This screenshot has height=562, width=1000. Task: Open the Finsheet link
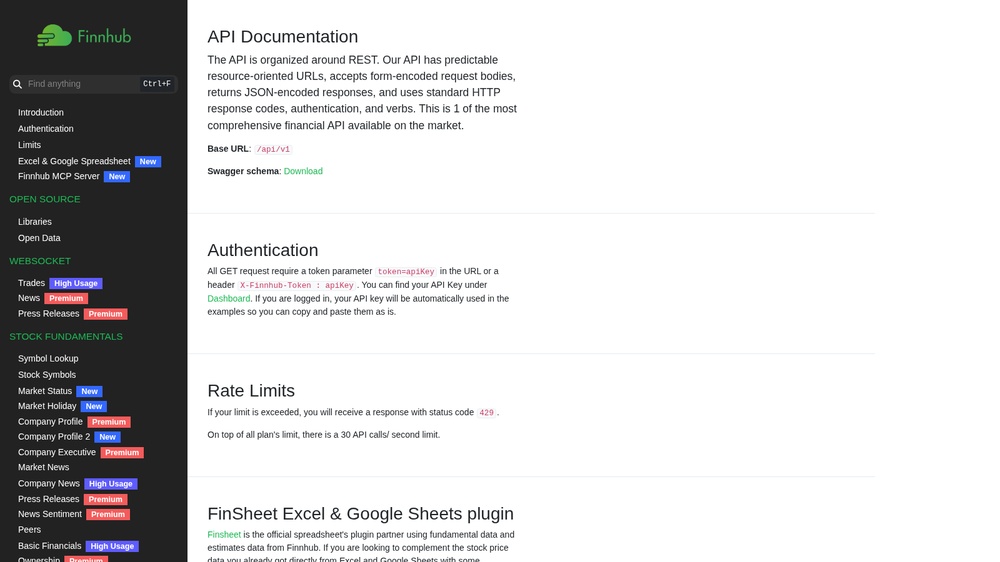(x=224, y=535)
